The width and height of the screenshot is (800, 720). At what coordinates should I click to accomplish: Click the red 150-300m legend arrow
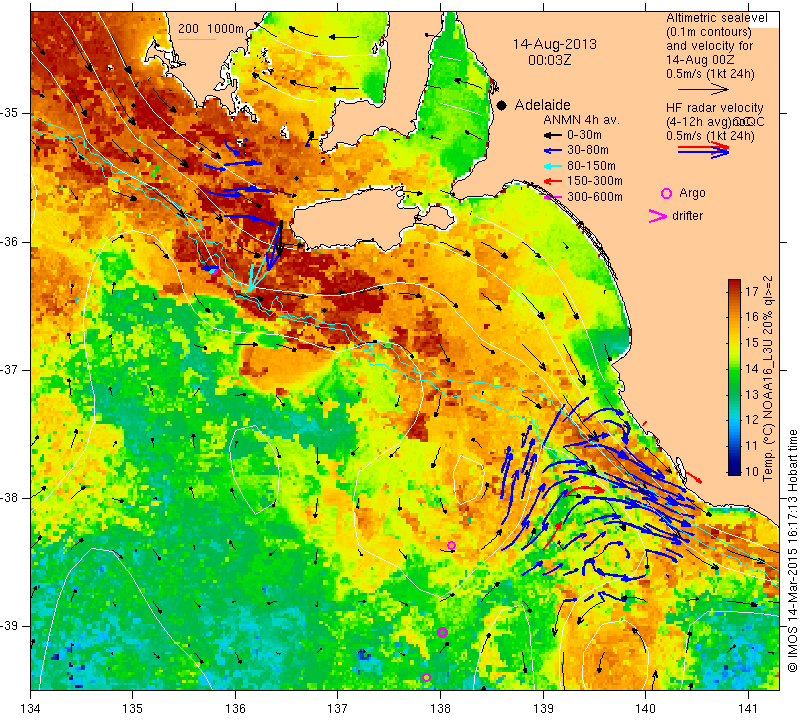[x=552, y=181]
